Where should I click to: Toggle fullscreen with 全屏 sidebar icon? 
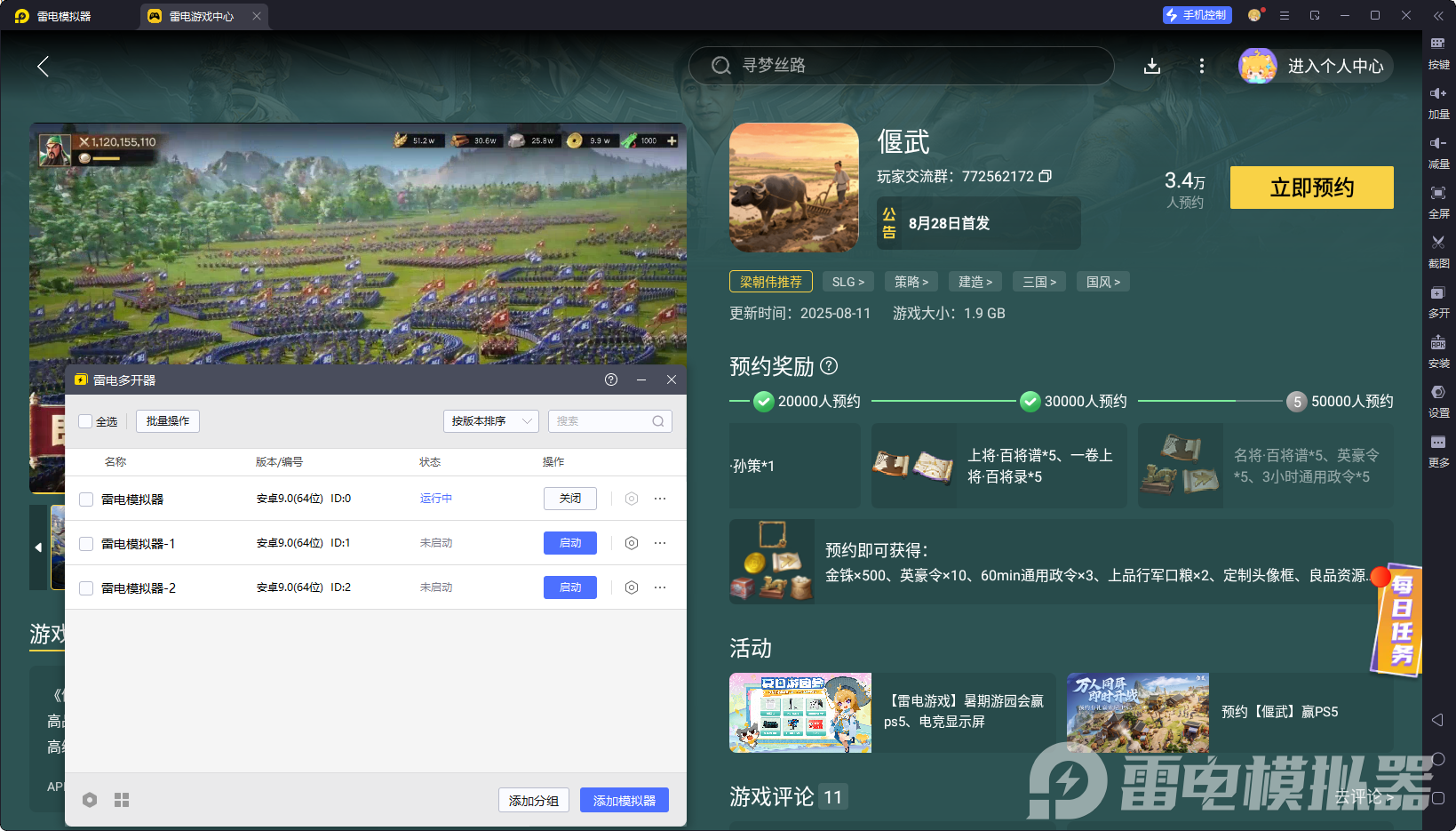(x=1438, y=202)
